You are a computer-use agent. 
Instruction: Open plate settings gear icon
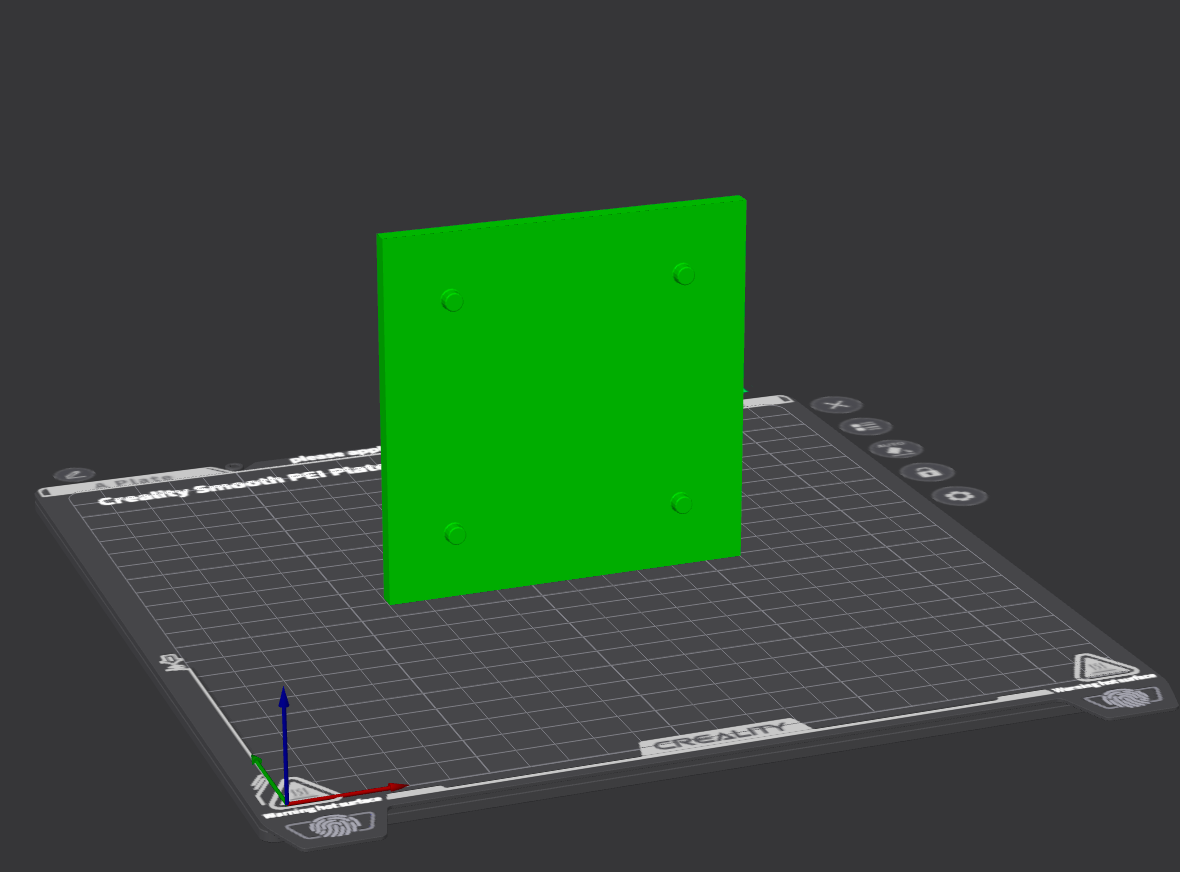pyautogui.click(x=960, y=496)
